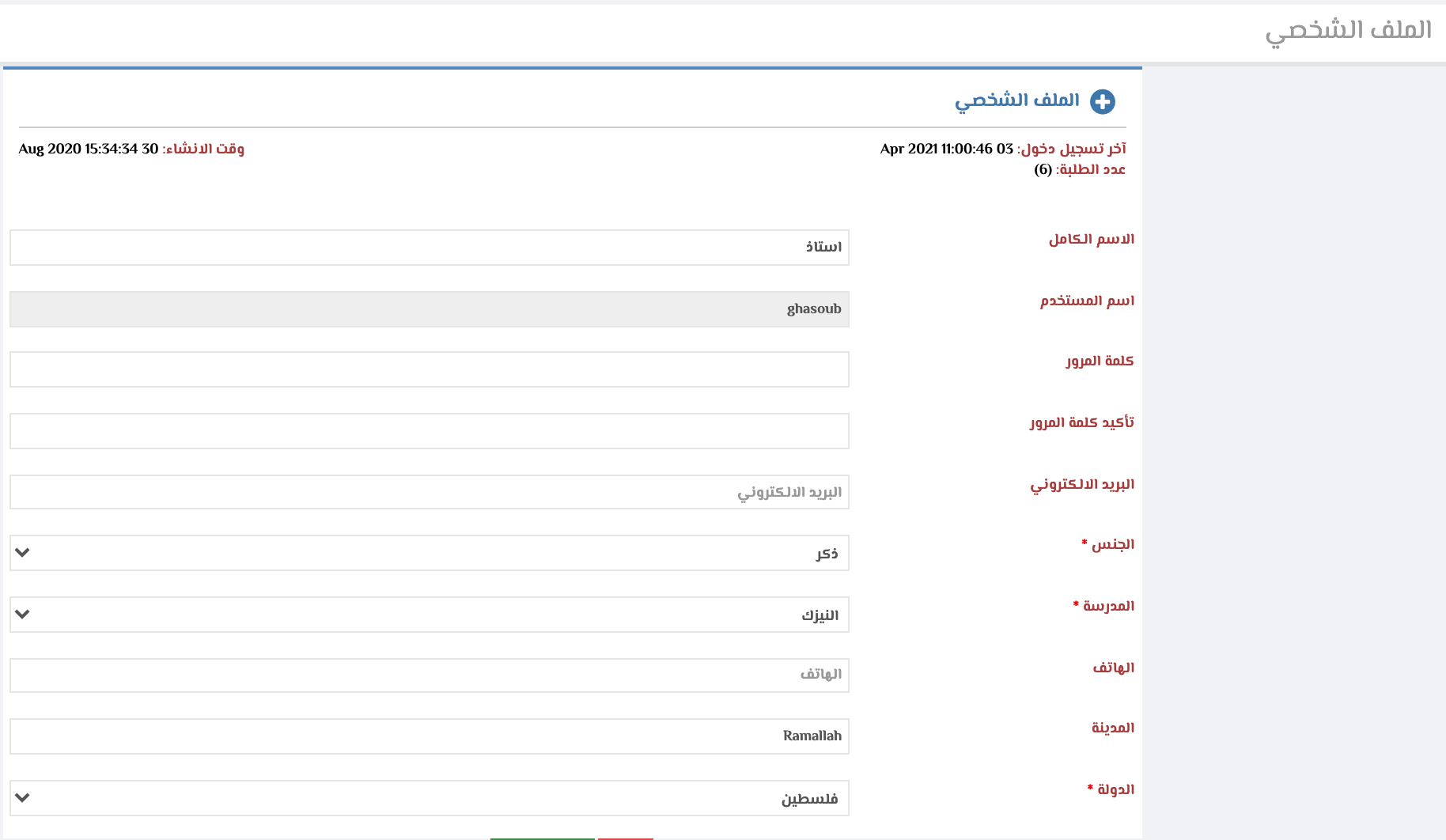The width and height of the screenshot is (1446, 840).
Task: Focus the full name field containing استاذ
Action: pyautogui.click(x=429, y=248)
